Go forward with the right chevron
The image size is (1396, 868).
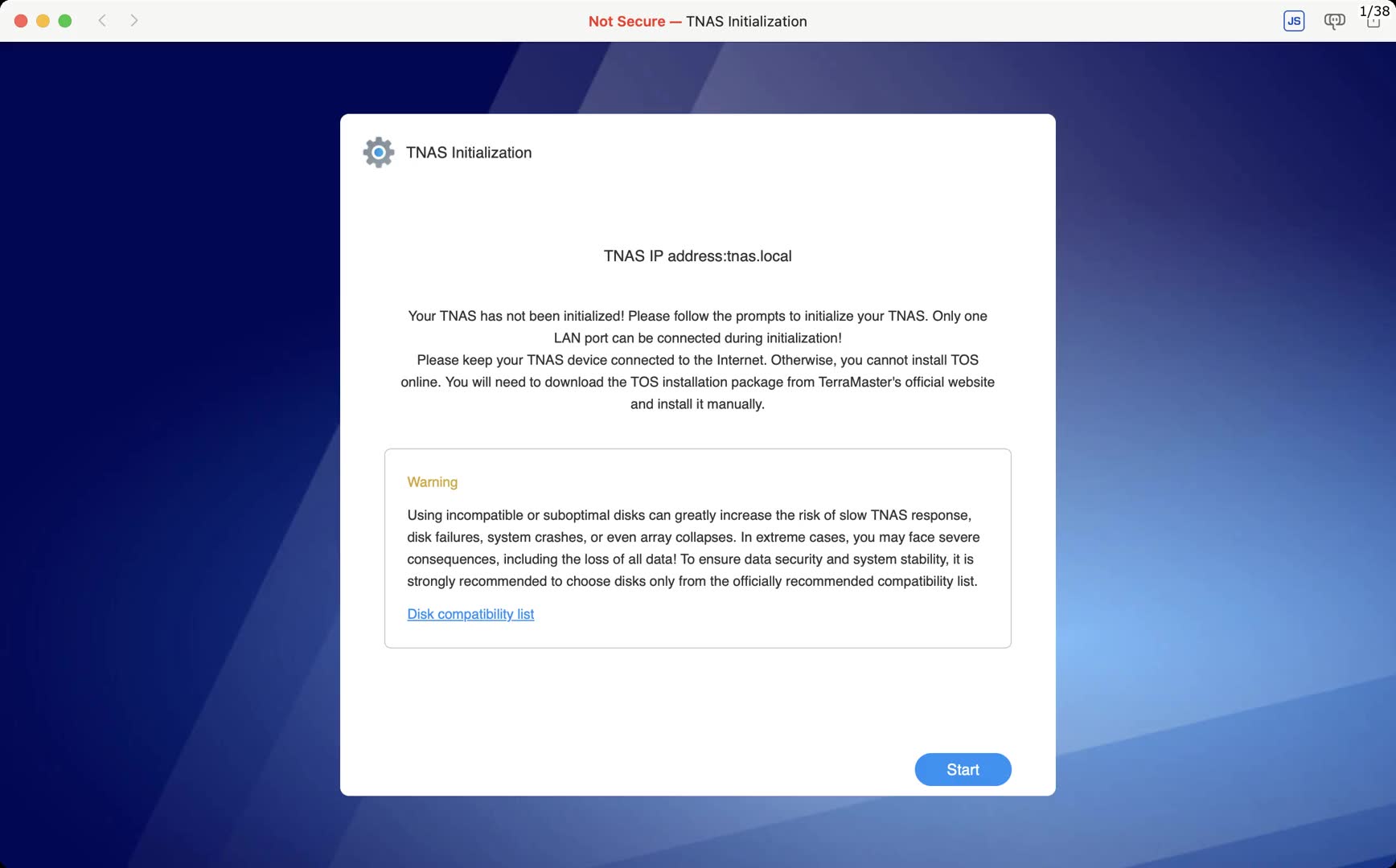click(134, 20)
